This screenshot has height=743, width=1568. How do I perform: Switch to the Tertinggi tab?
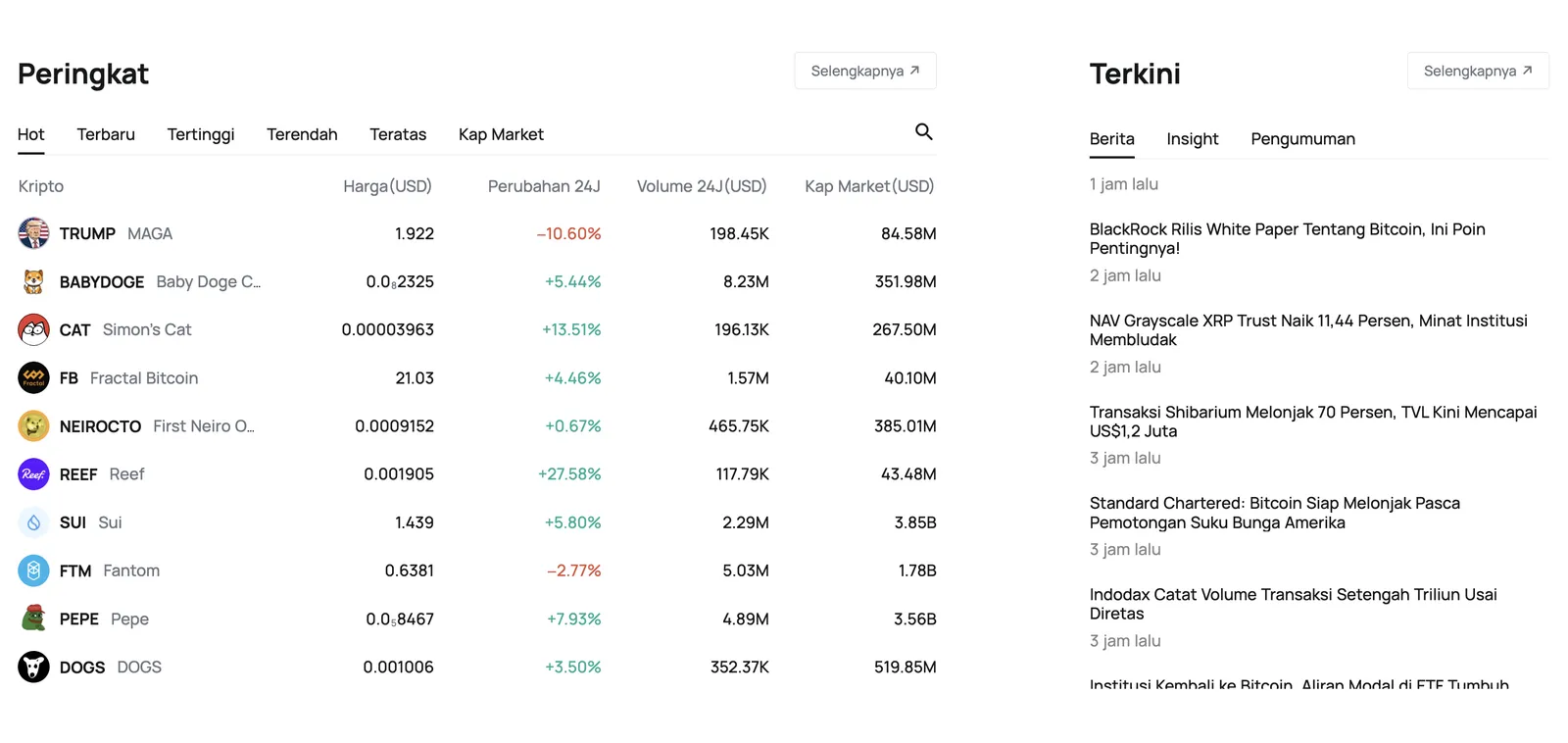pos(201,134)
